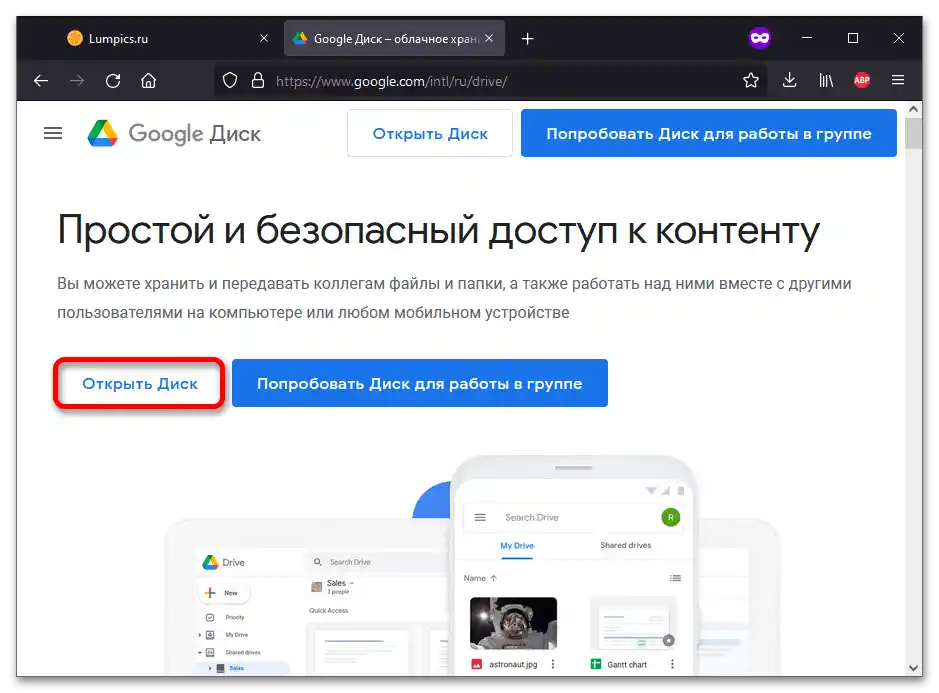Image resolution: width=939 pixels, height=693 pixels.
Task: Click Открыть Диск below the description text
Action: click(x=140, y=383)
